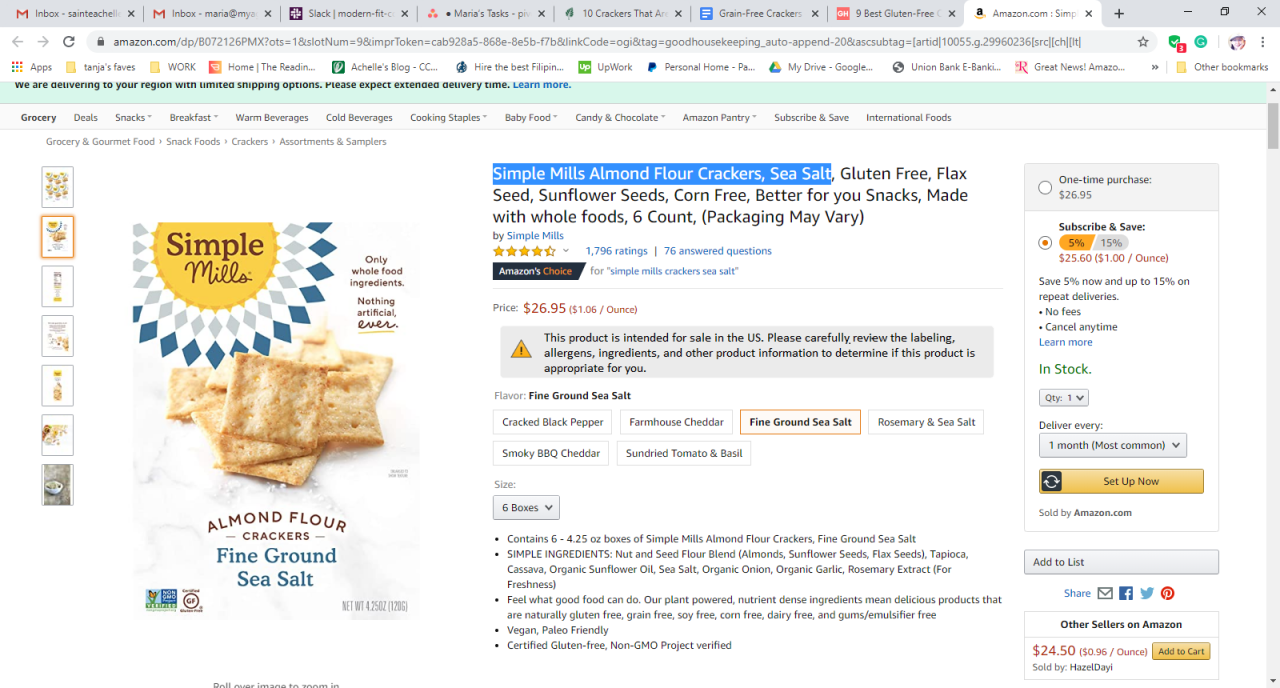Image resolution: width=1280 pixels, height=688 pixels.
Task: Open Chrome Apps shortcut
Action: (32, 67)
